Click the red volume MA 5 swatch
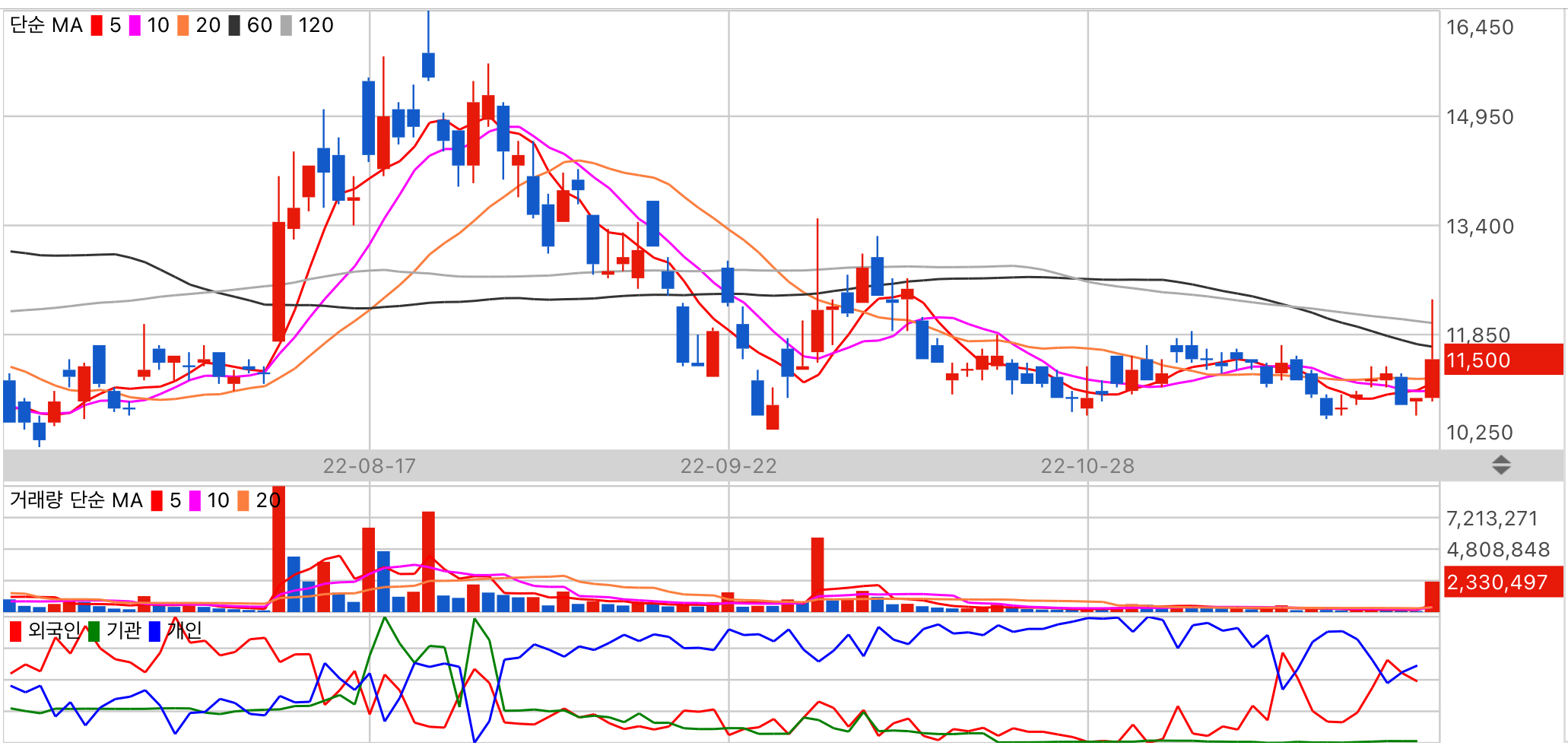 [x=157, y=500]
